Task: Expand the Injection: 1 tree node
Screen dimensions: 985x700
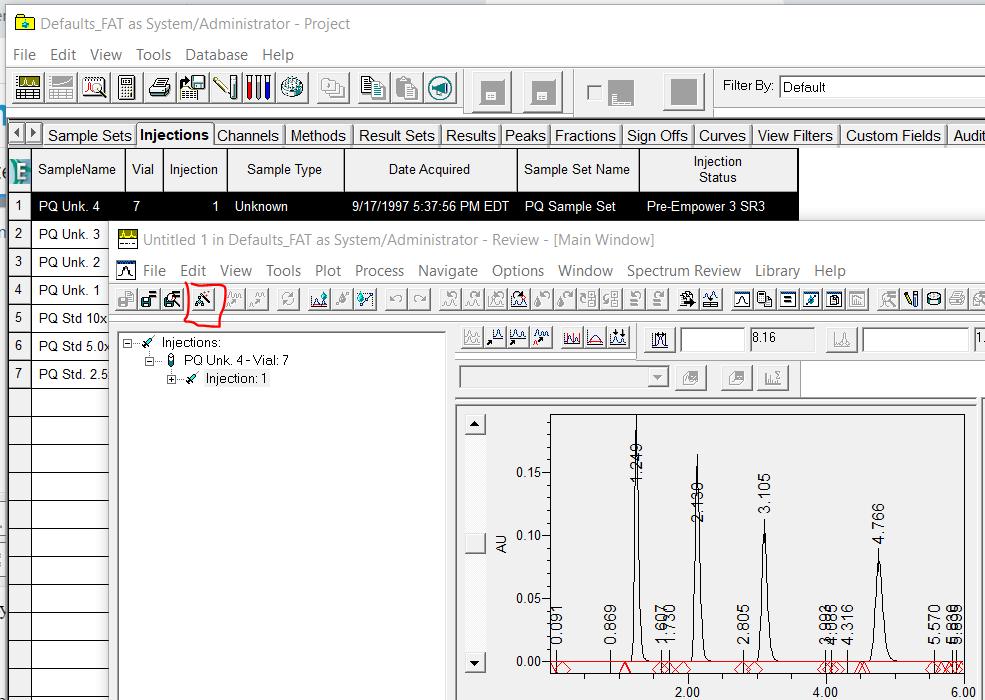Action: point(171,379)
